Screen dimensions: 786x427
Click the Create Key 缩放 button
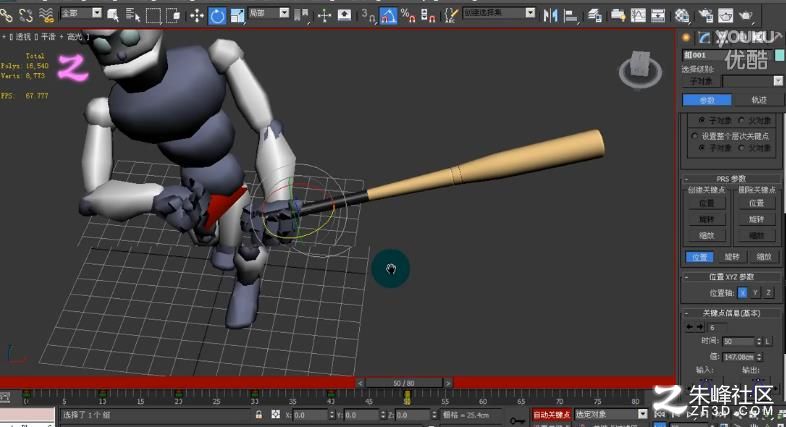tap(706, 235)
